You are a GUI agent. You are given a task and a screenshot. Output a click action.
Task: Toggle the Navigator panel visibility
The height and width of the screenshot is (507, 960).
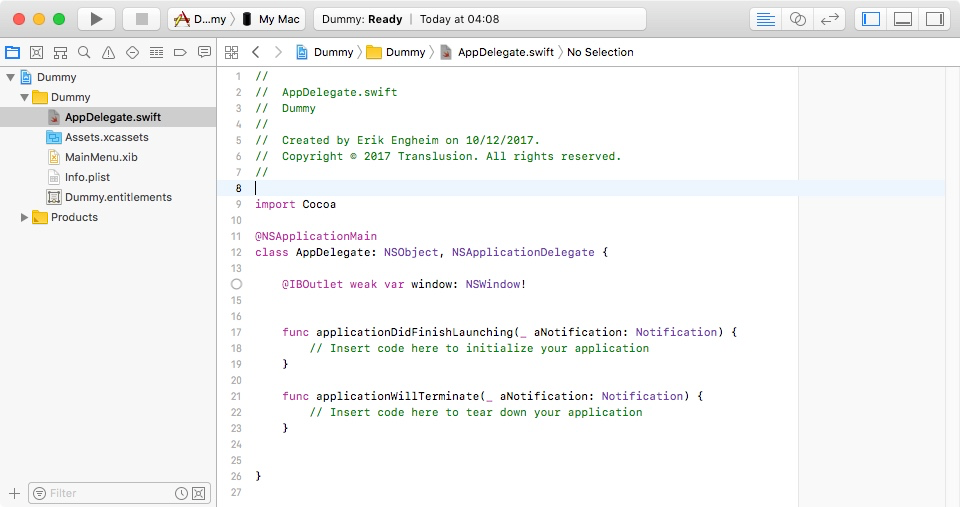click(871, 19)
